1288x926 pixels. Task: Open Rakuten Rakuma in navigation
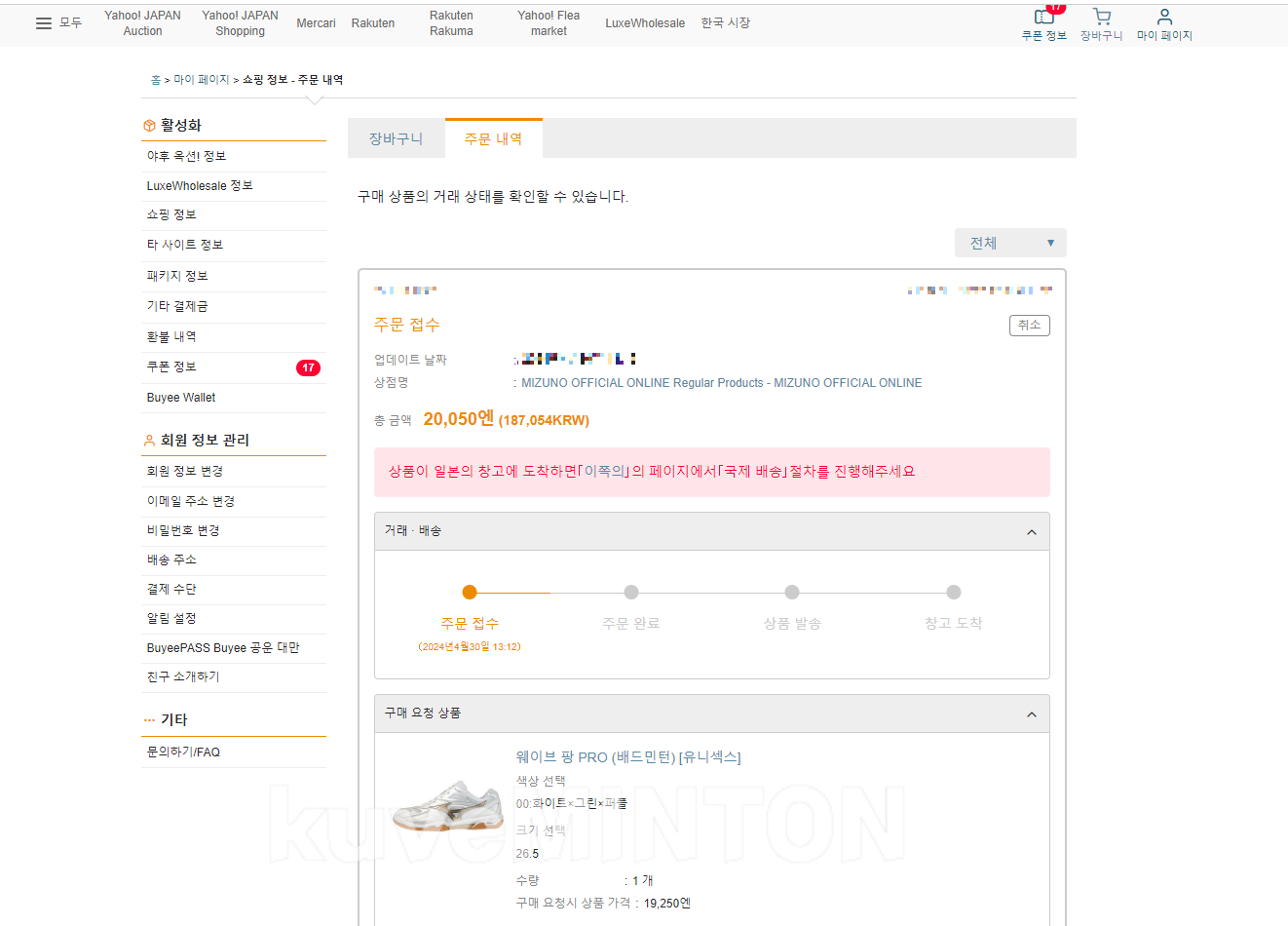point(451,23)
